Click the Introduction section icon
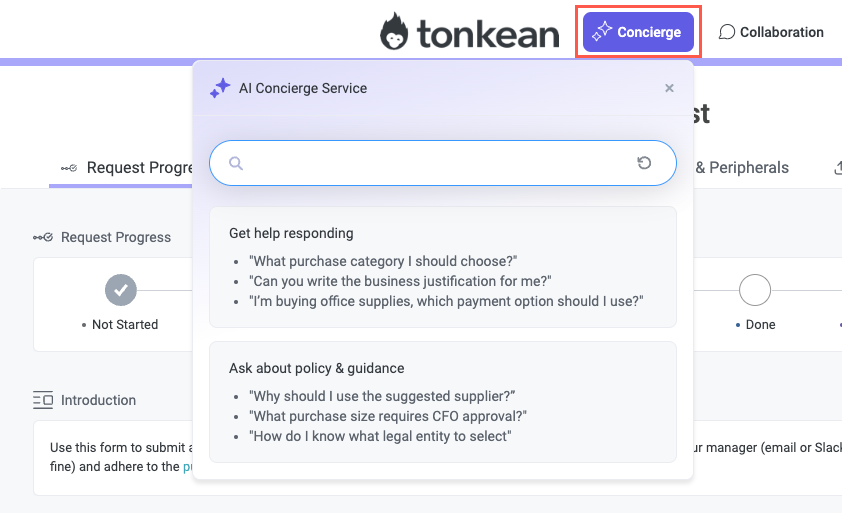 click(43, 400)
